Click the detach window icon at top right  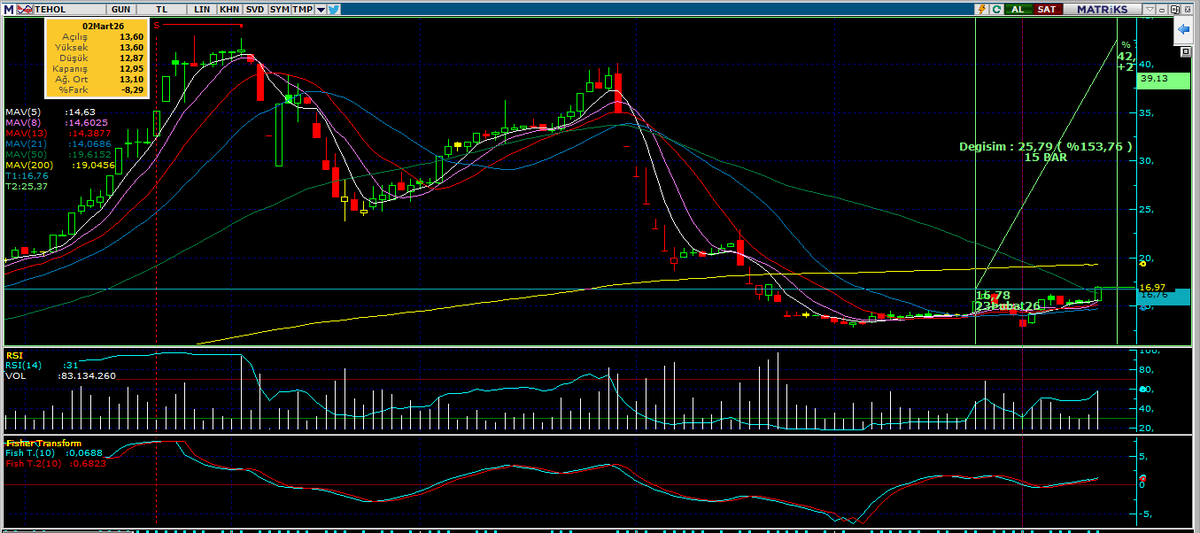click(1174, 9)
